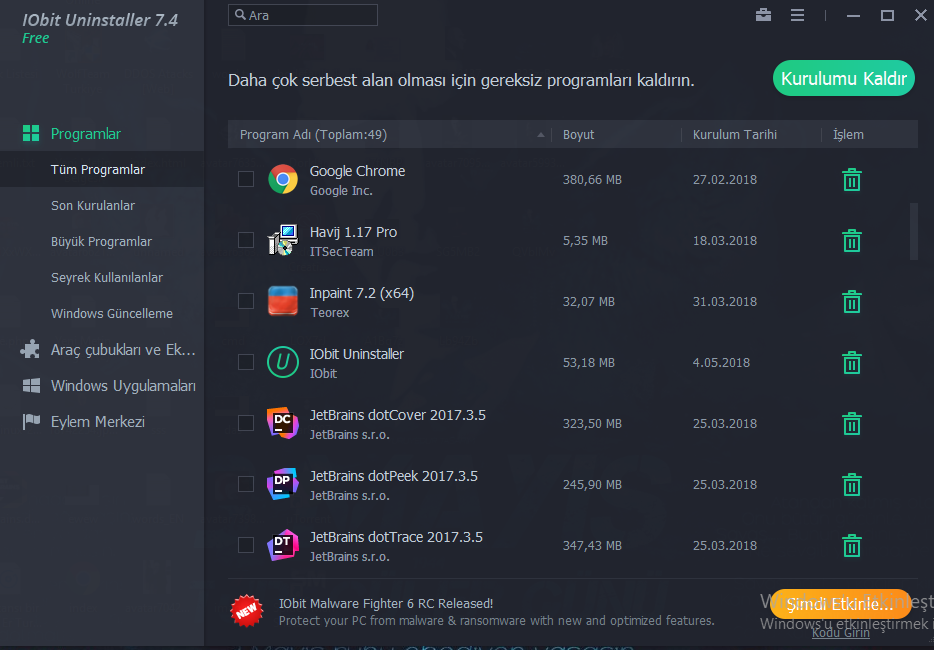Enable the JetBrains dotCover checkbox

[246, 424]
